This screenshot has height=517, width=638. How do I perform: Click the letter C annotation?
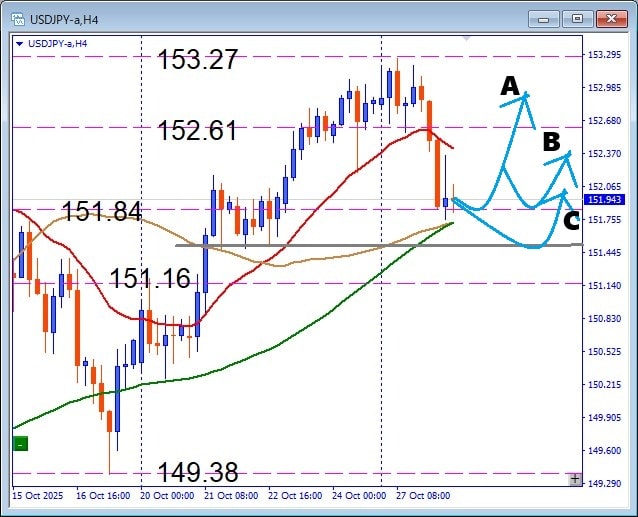pyautogui.click(x=571, y=221)
